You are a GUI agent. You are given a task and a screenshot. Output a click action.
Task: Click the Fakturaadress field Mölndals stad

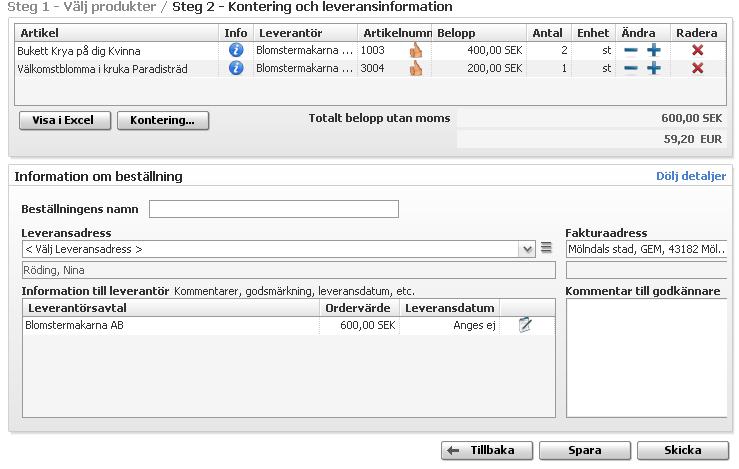646,249
